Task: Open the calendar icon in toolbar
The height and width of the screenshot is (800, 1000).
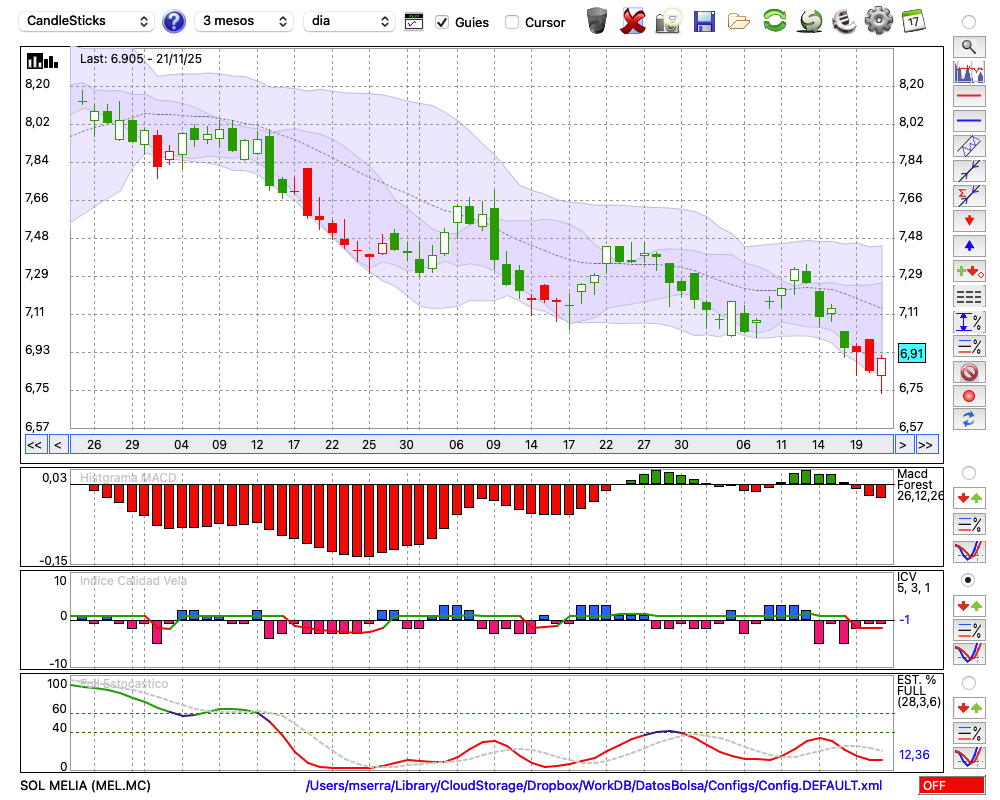Action: tap(912, 20)
